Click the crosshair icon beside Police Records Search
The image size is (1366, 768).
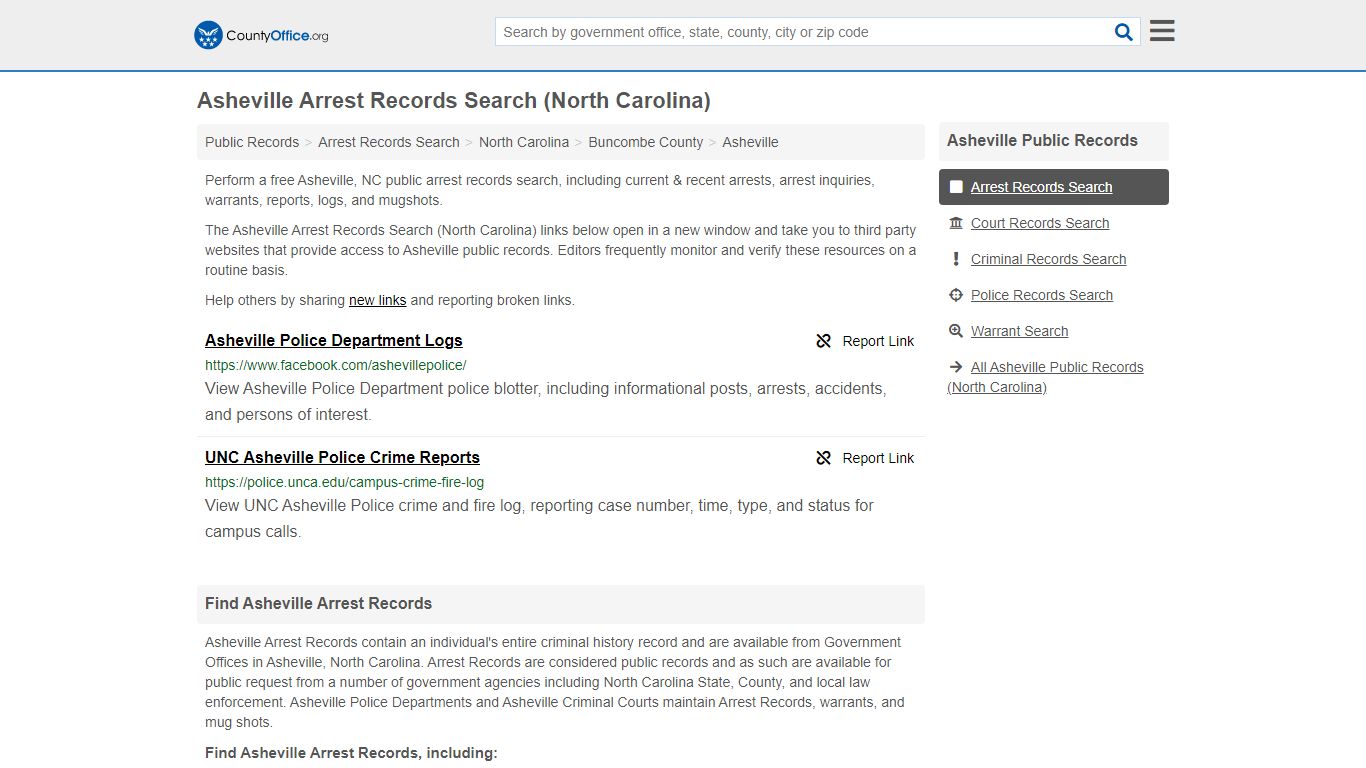click(956, 295)
